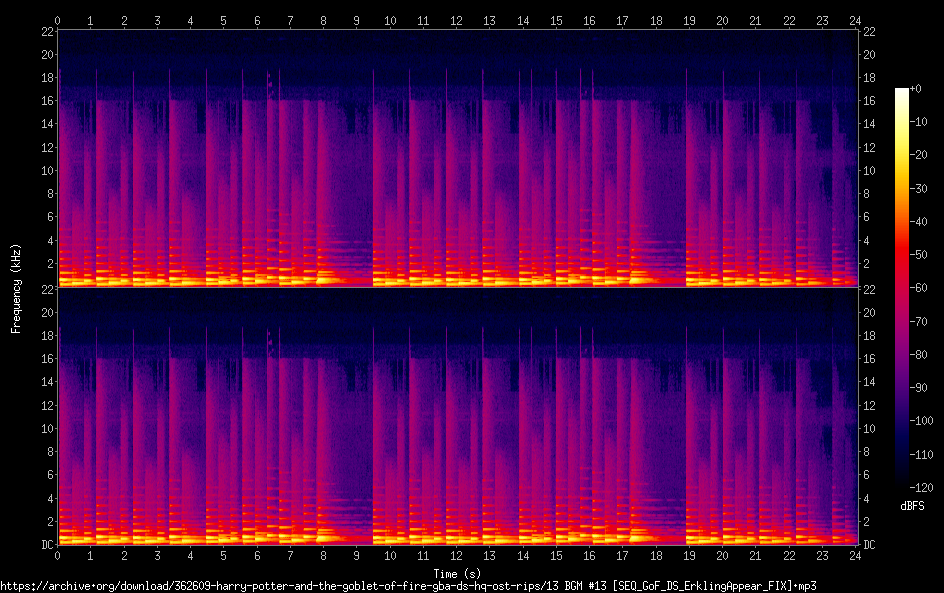Click the "-10" value on the color scale
Screen dimensions: 944x593
(x=919, y=122)
